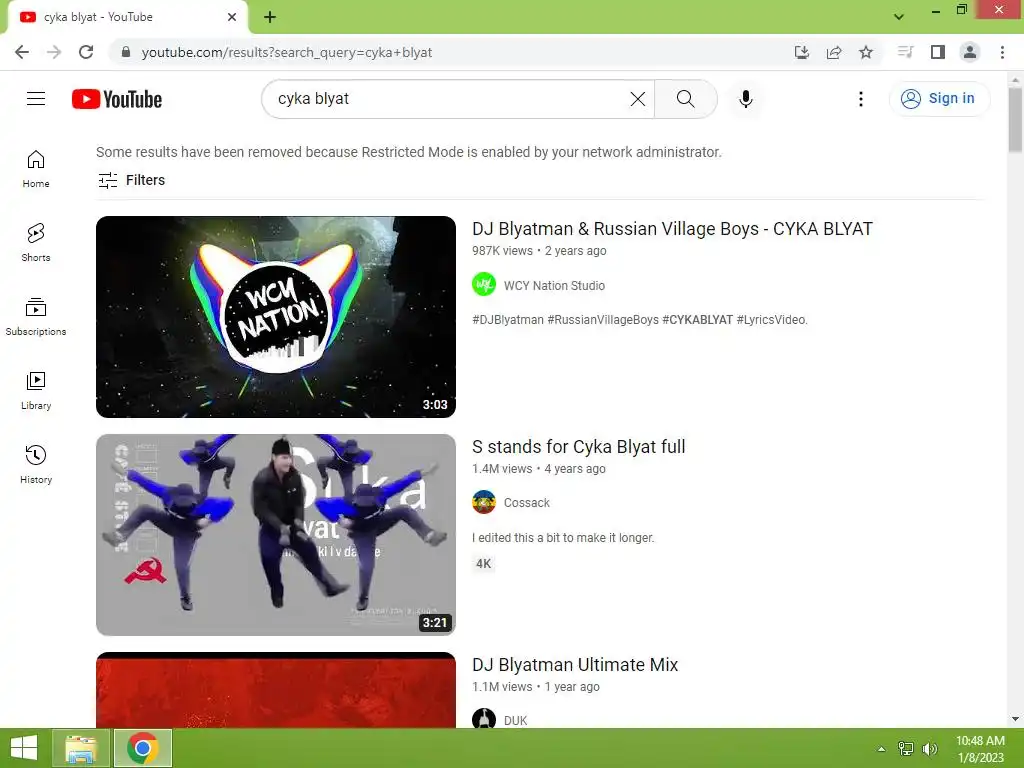Click the address bar URL
This screenshot has width=1024, height=768.
tap(287, 52)
